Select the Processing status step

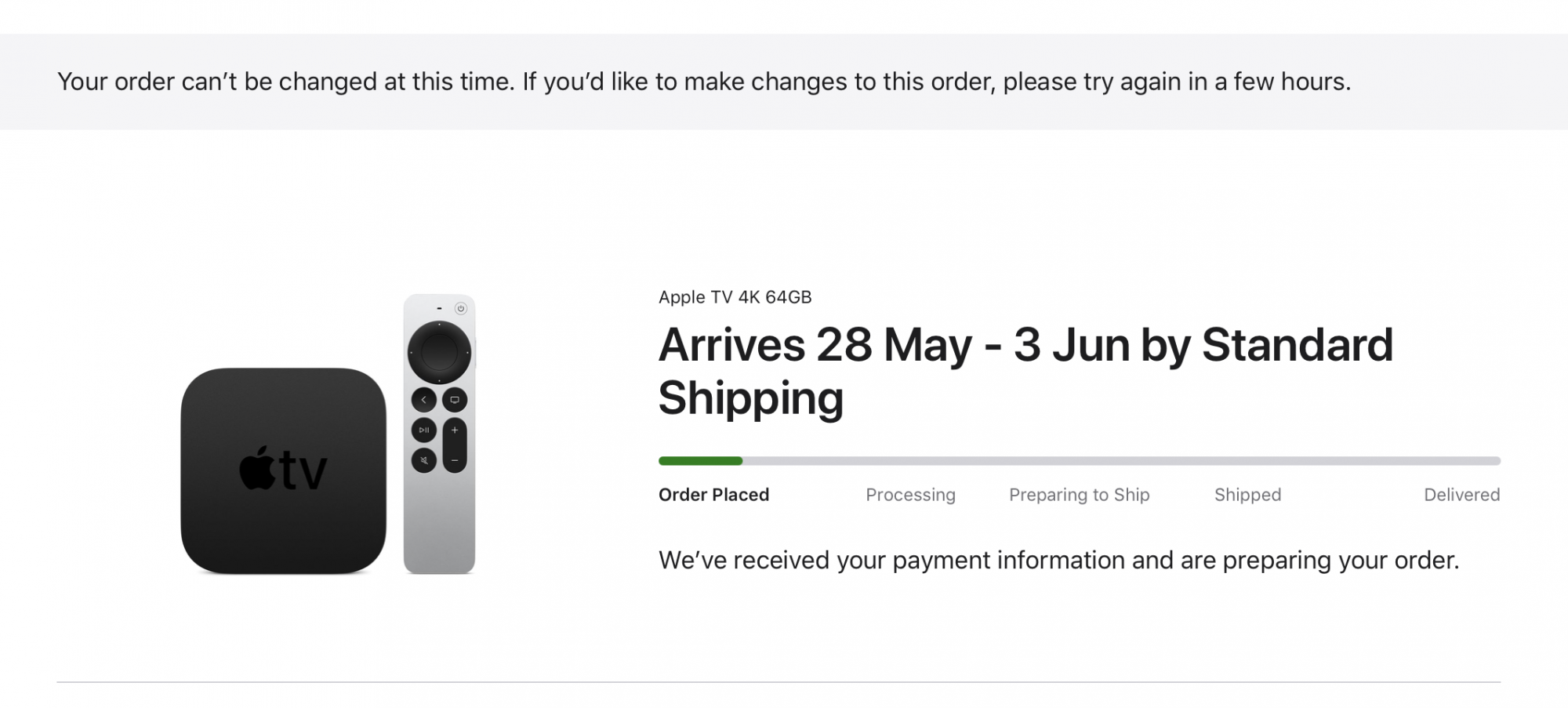[910, 495]
